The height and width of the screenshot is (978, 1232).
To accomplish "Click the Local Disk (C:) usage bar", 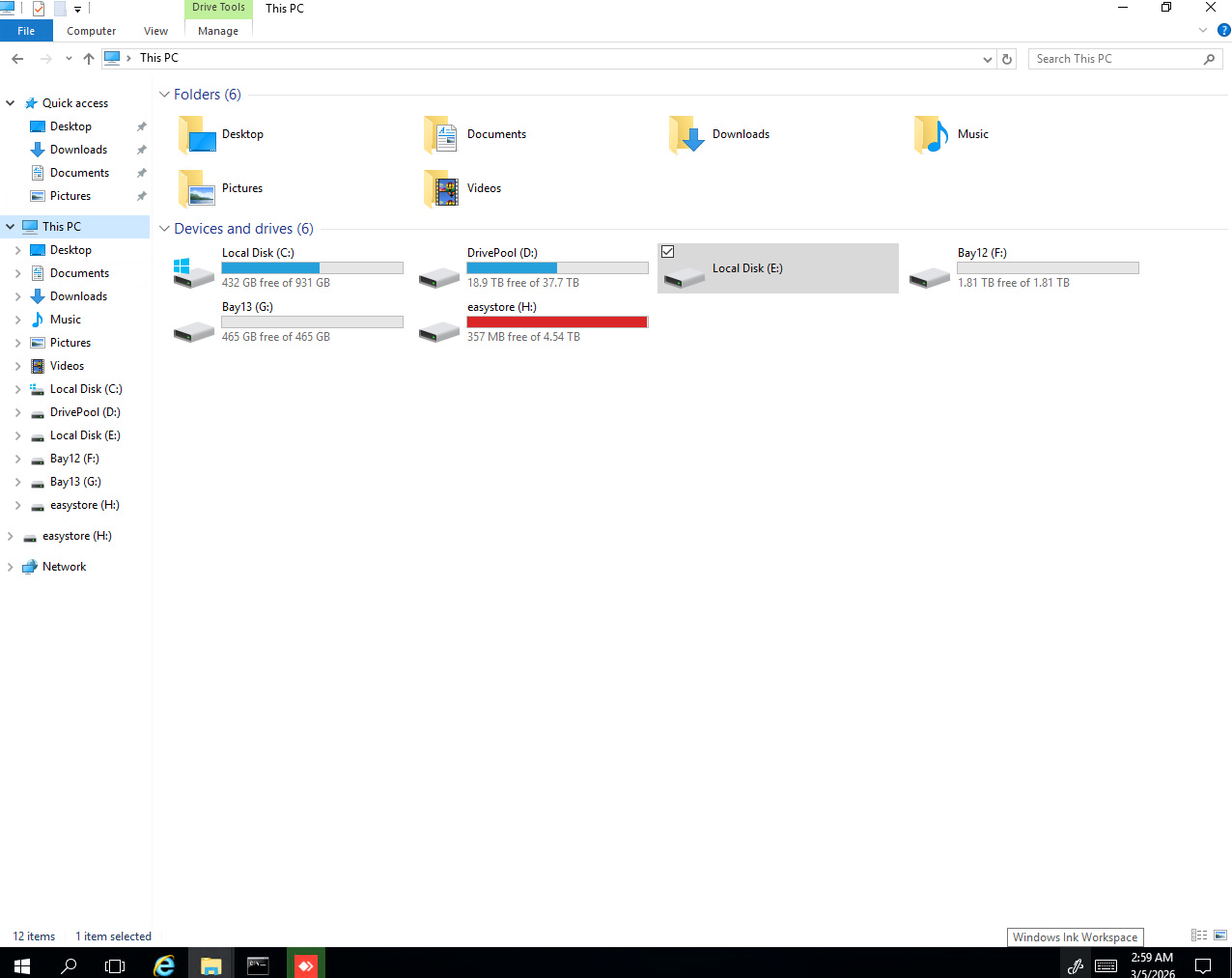I will click(312, 267).
